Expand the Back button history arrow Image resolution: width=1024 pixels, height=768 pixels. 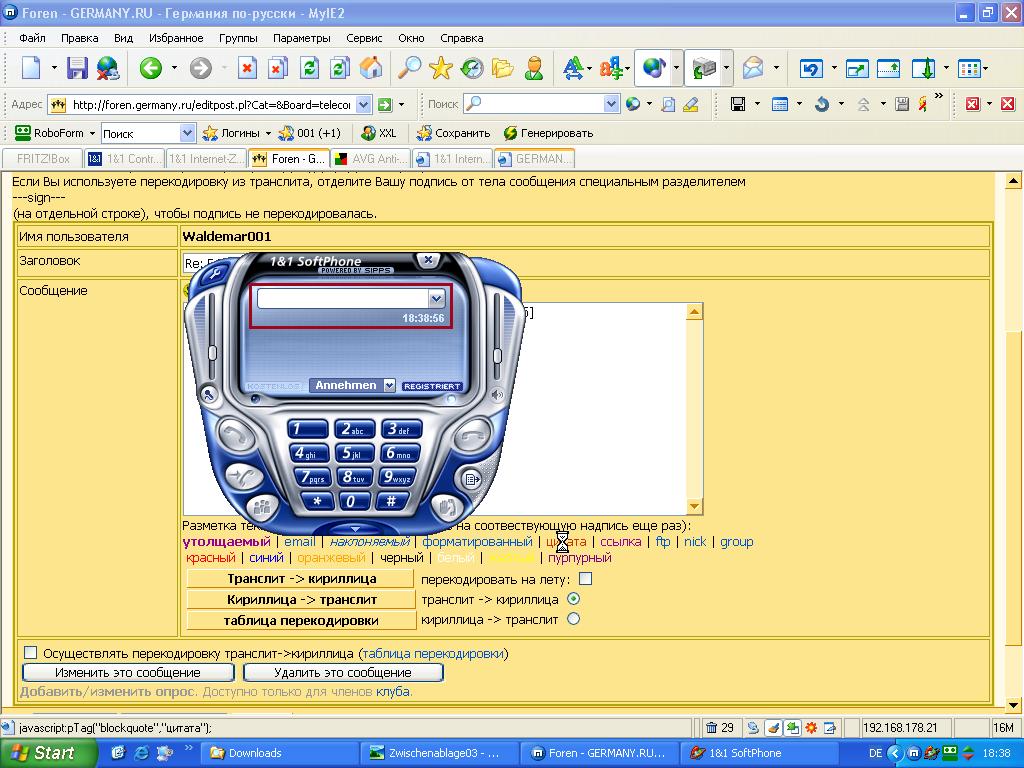(x=174, y=67)
